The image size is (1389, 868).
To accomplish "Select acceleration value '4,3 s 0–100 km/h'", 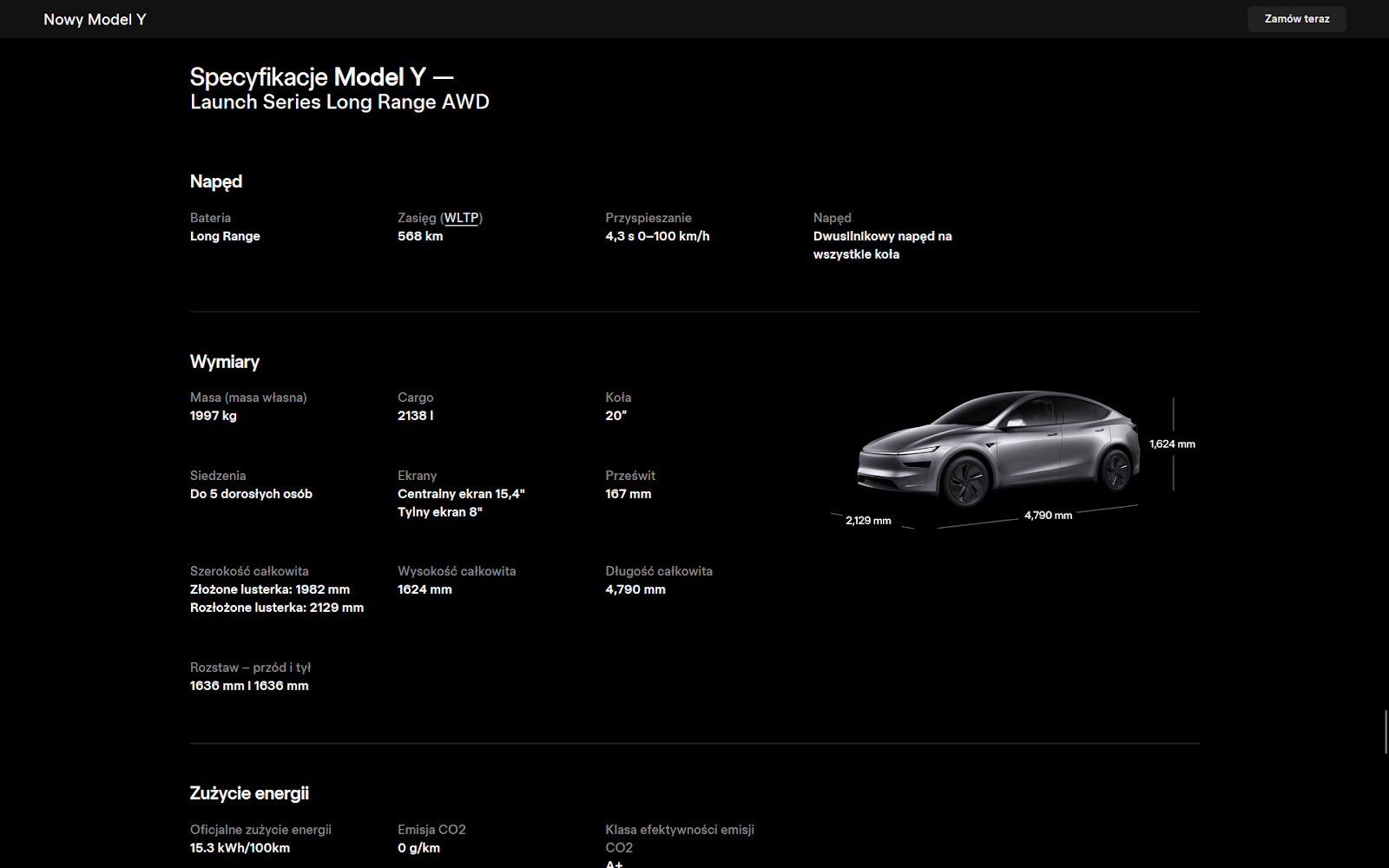I will (657, 236).
